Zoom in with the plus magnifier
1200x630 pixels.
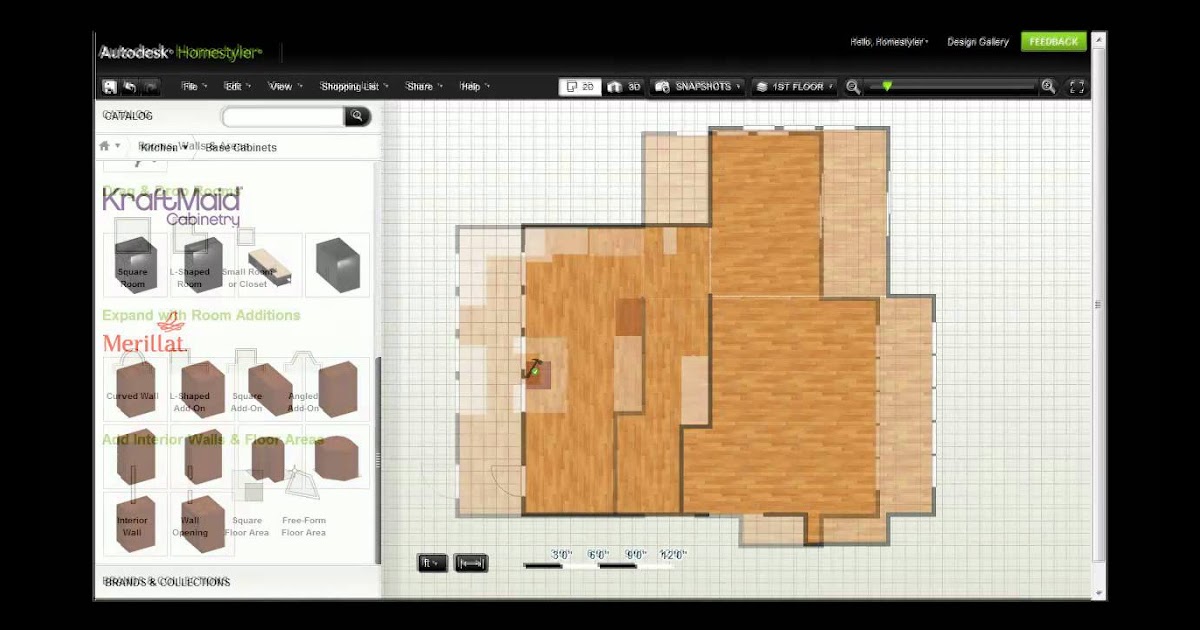1048,87
